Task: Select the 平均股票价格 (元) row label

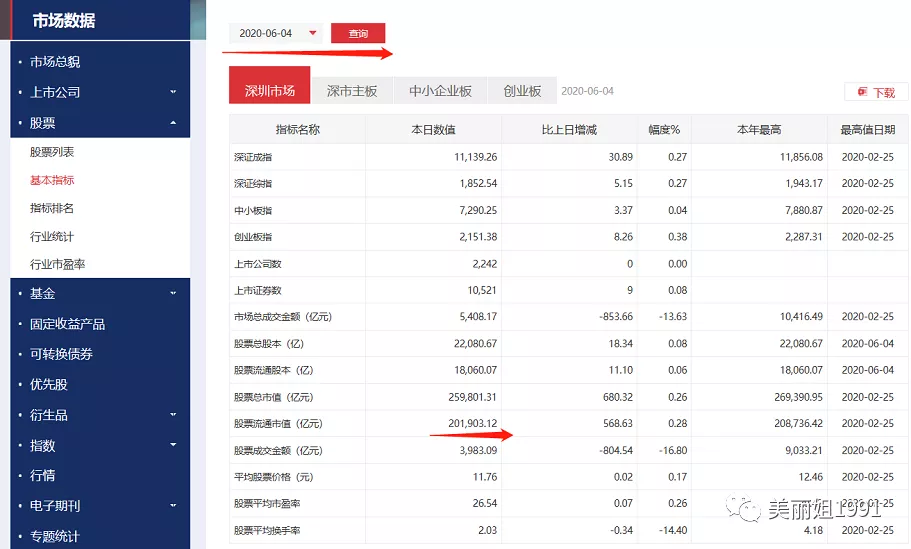Action: tap(274, 477)
